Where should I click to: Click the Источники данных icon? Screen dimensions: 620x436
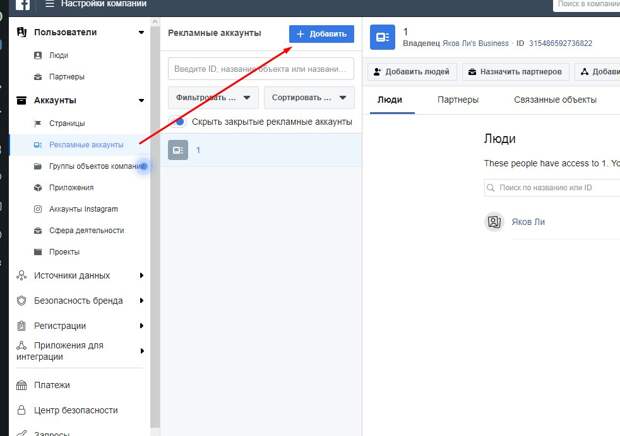(x=21, y=275)
